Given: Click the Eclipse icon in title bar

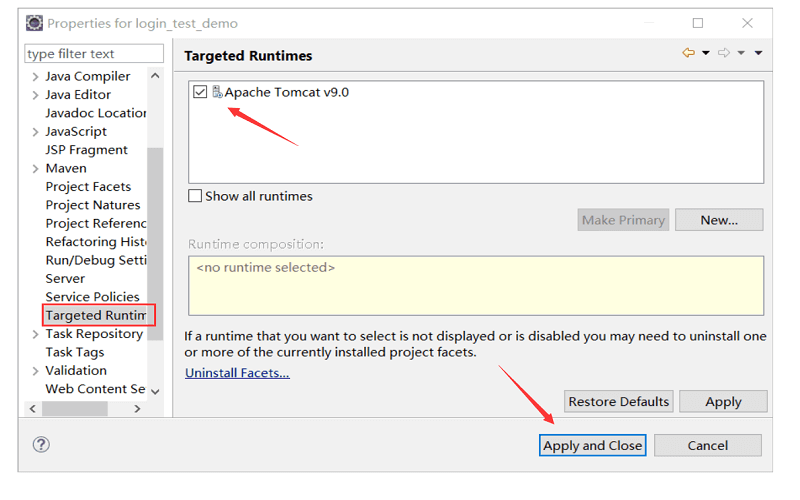Looking at the screenshot, I should (34, 23).
